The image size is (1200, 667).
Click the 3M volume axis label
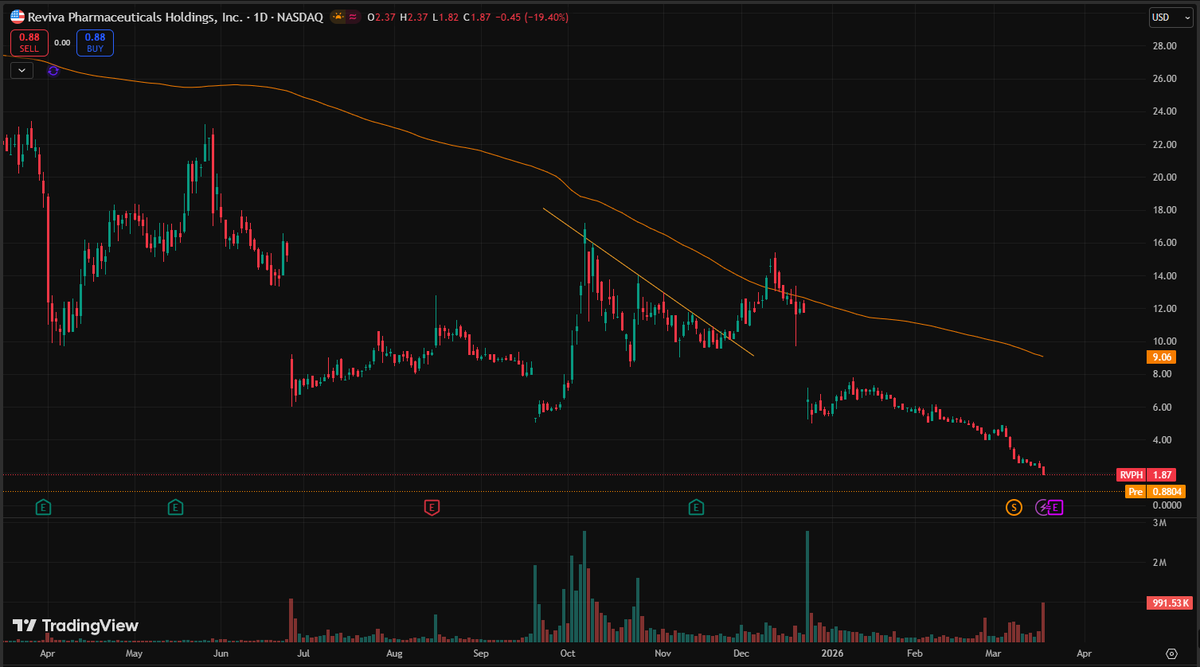click(x=1157, y=523)
